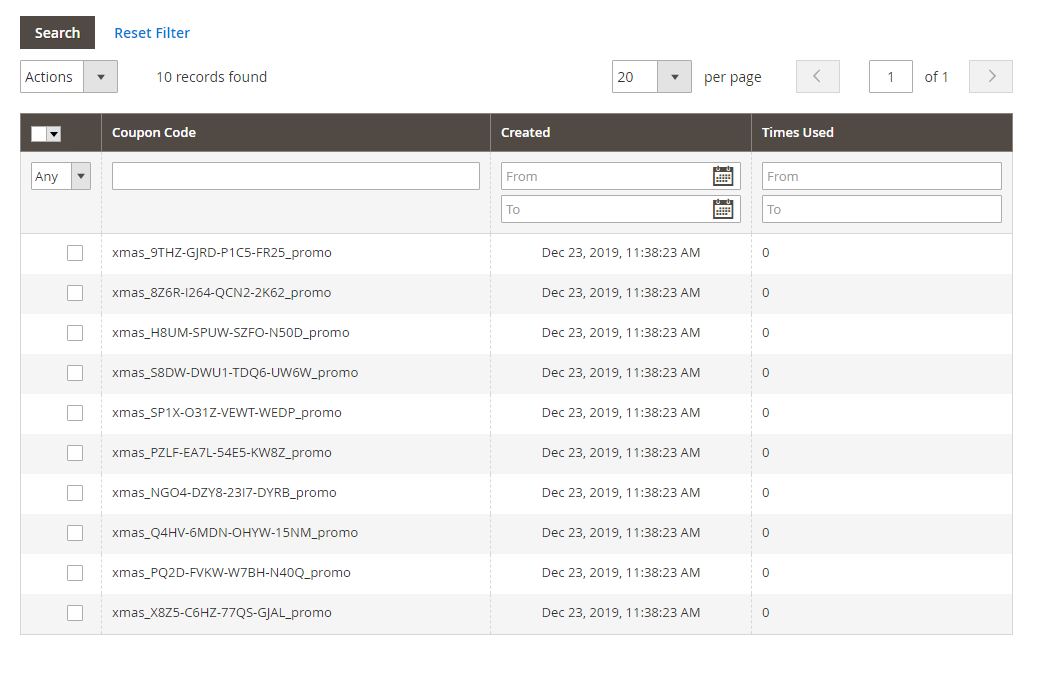This screenshot has width=1039, height=684.
Task: Check the xmas_Q4HV-6MDN-OHYW-15NM_promo row
Action: coord(75,533)
